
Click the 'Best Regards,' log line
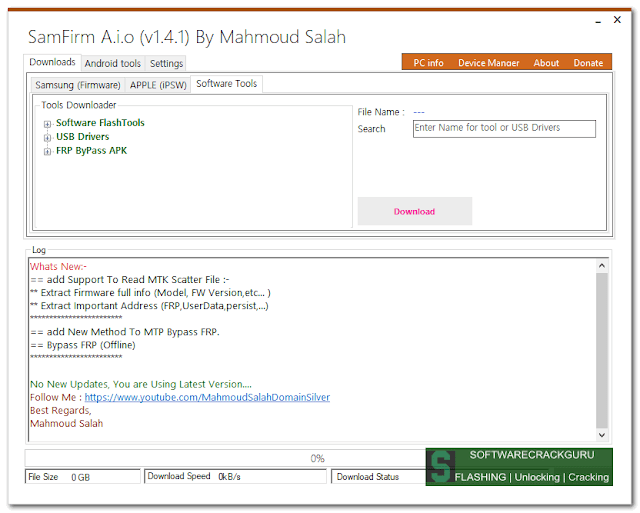click(x=60, y=411)
